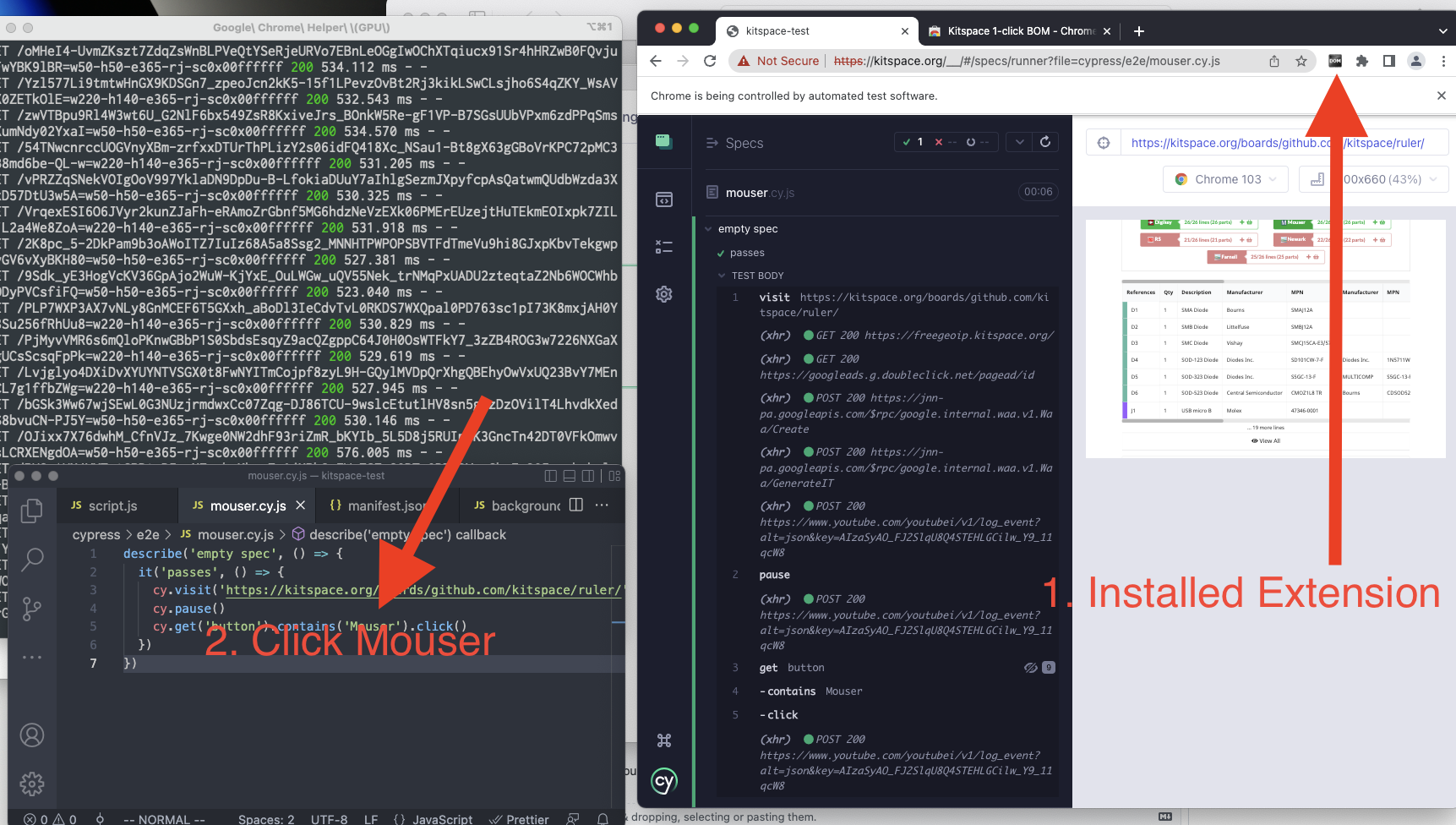Open VS Code Manage gear icon
The width and height of the screenshot is (1456, 825).
32,784
